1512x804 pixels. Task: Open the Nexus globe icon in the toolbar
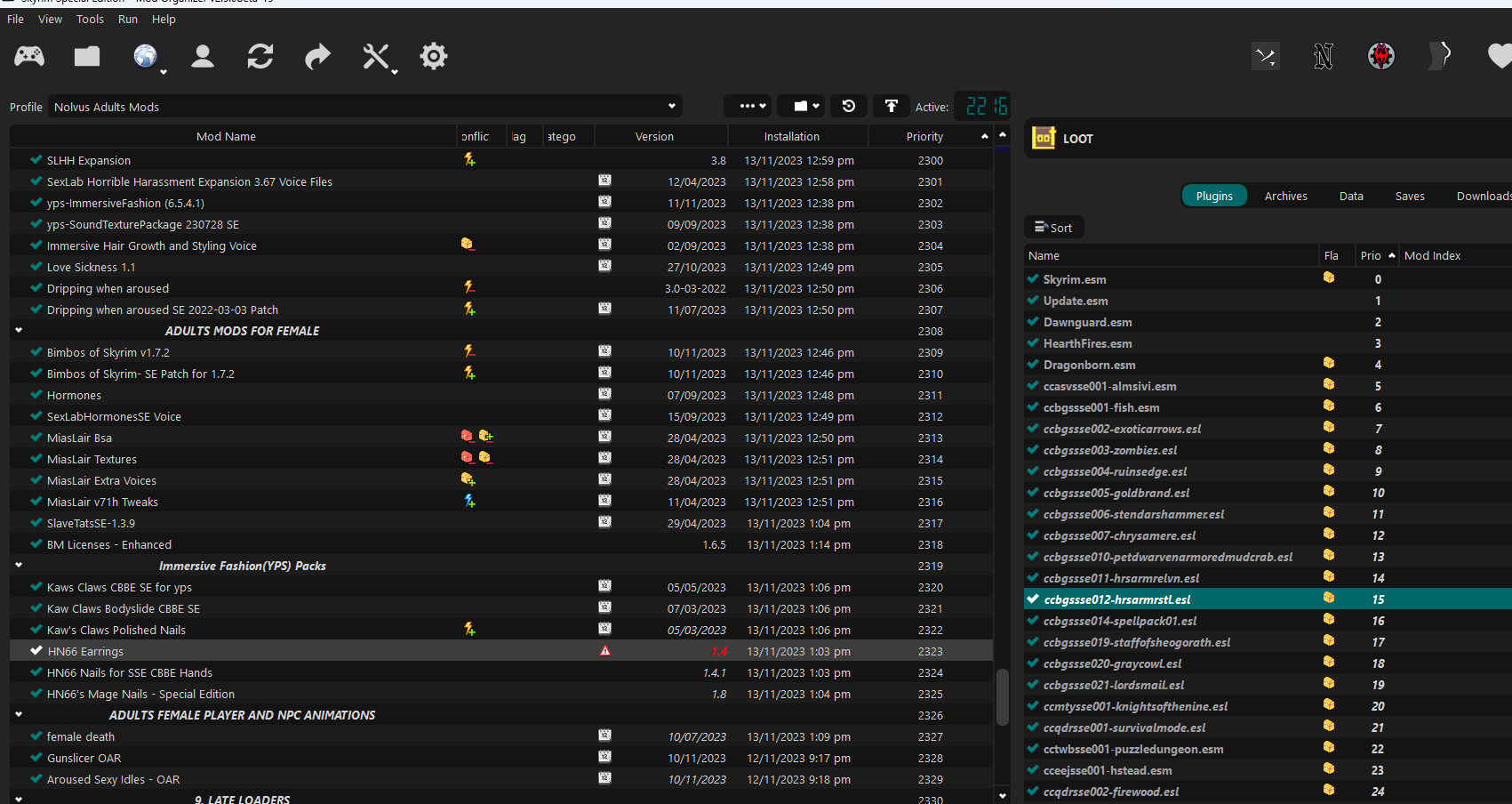pyautogui.click(x=146, y=57)
